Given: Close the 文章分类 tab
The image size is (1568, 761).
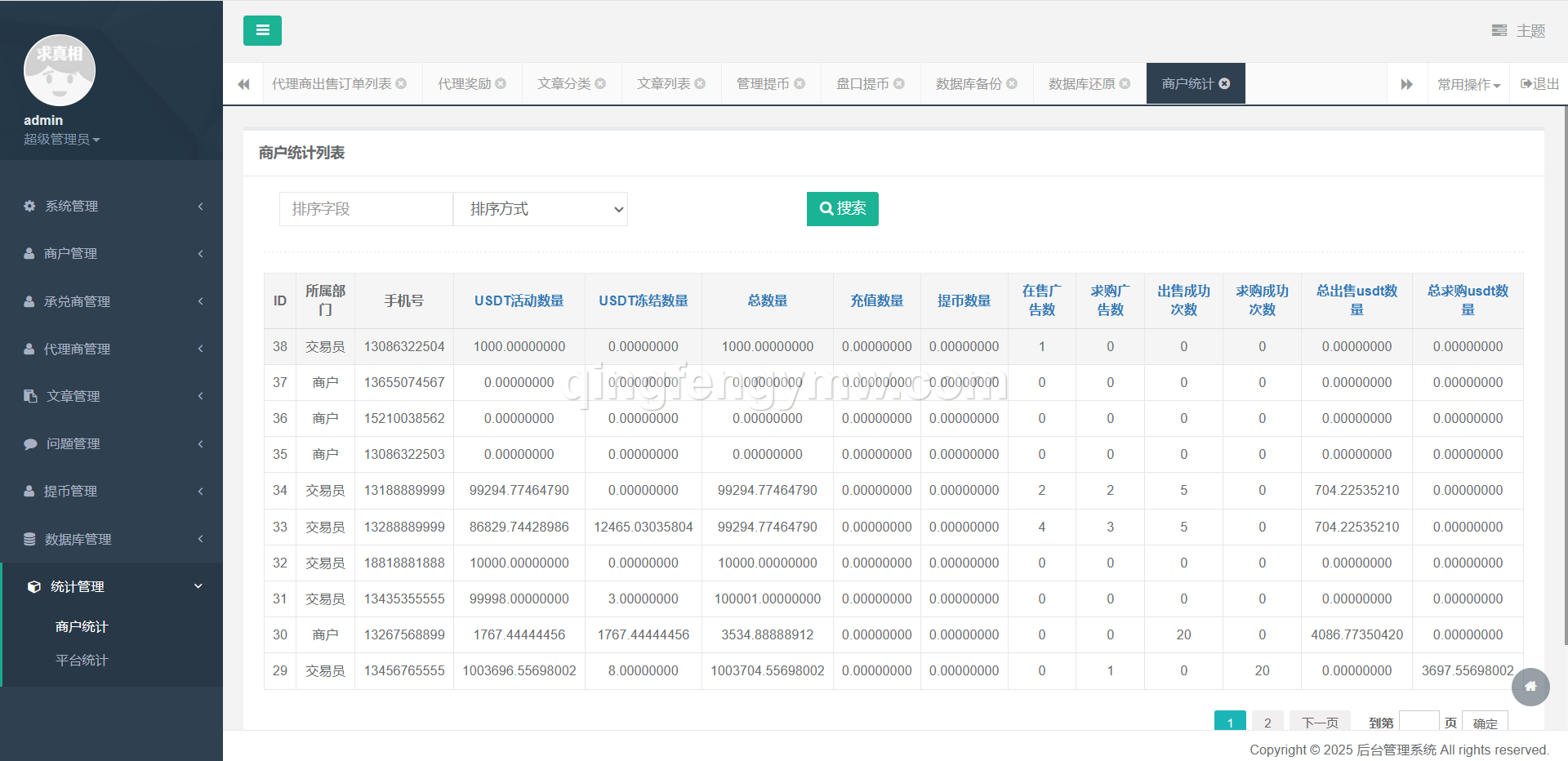Looking at the screenshot, I should click(x=600, y=83).
